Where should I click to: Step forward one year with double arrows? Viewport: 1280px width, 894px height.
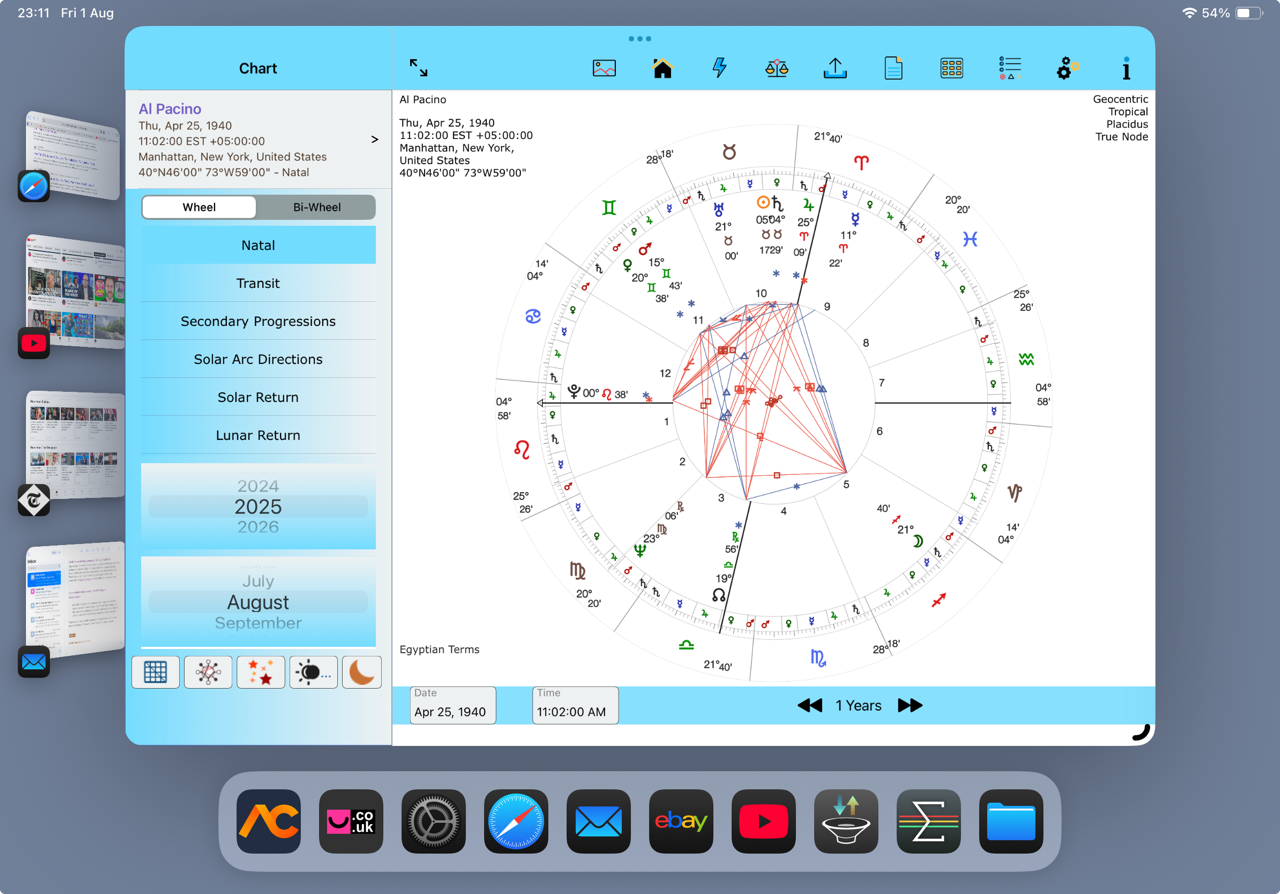tap(910, 705)
